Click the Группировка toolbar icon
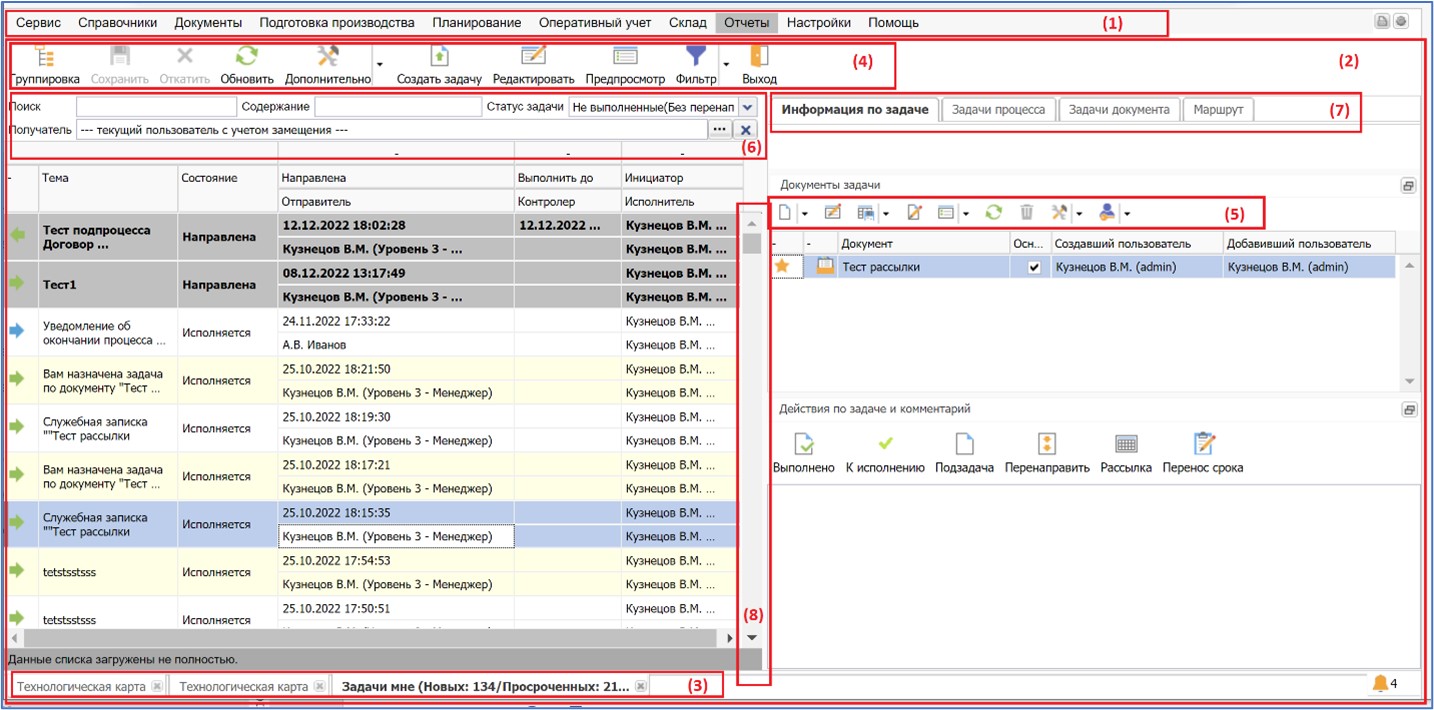 point(44,58)
